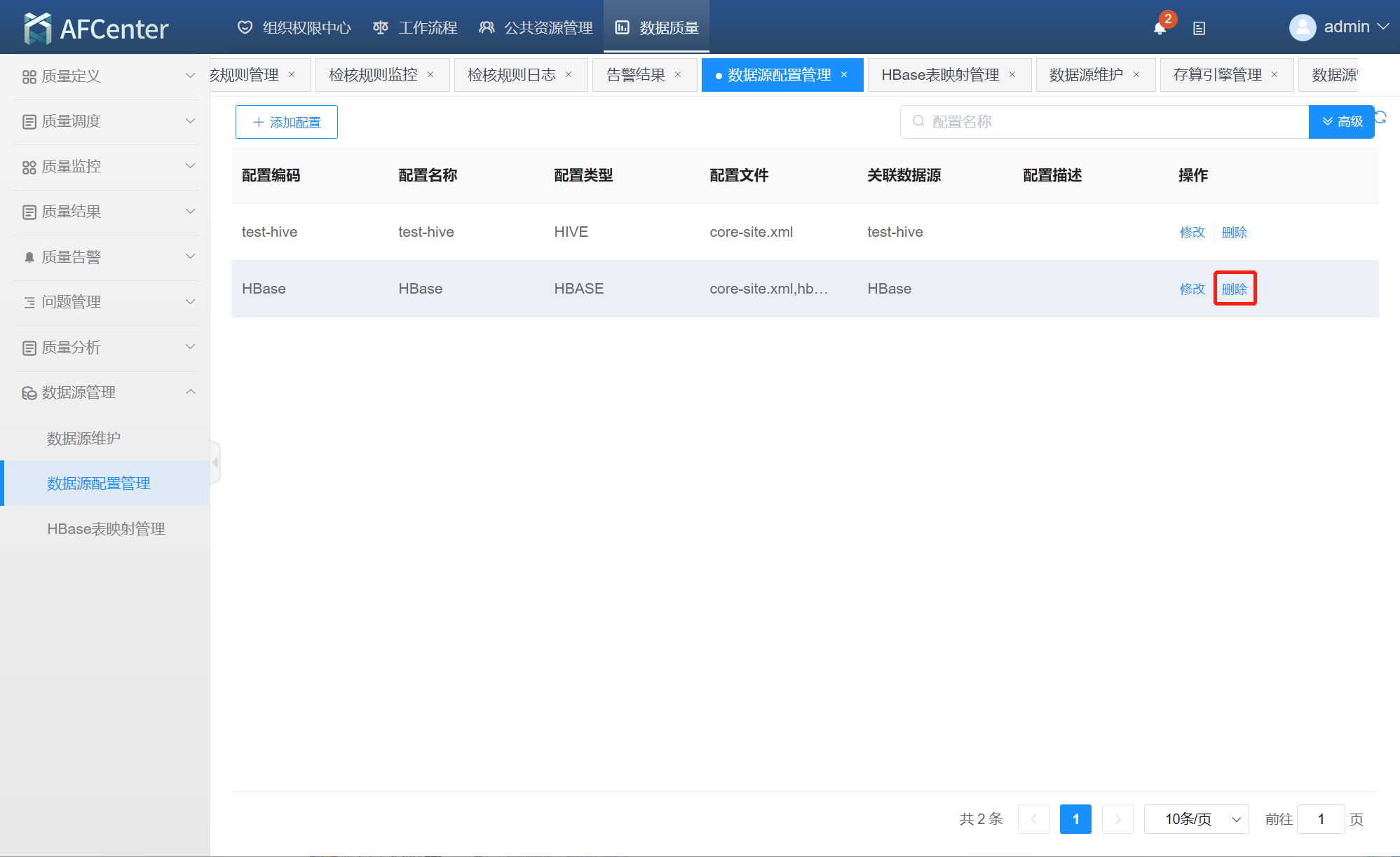Collapse the 数据源管理 menu

coord(105,392)
